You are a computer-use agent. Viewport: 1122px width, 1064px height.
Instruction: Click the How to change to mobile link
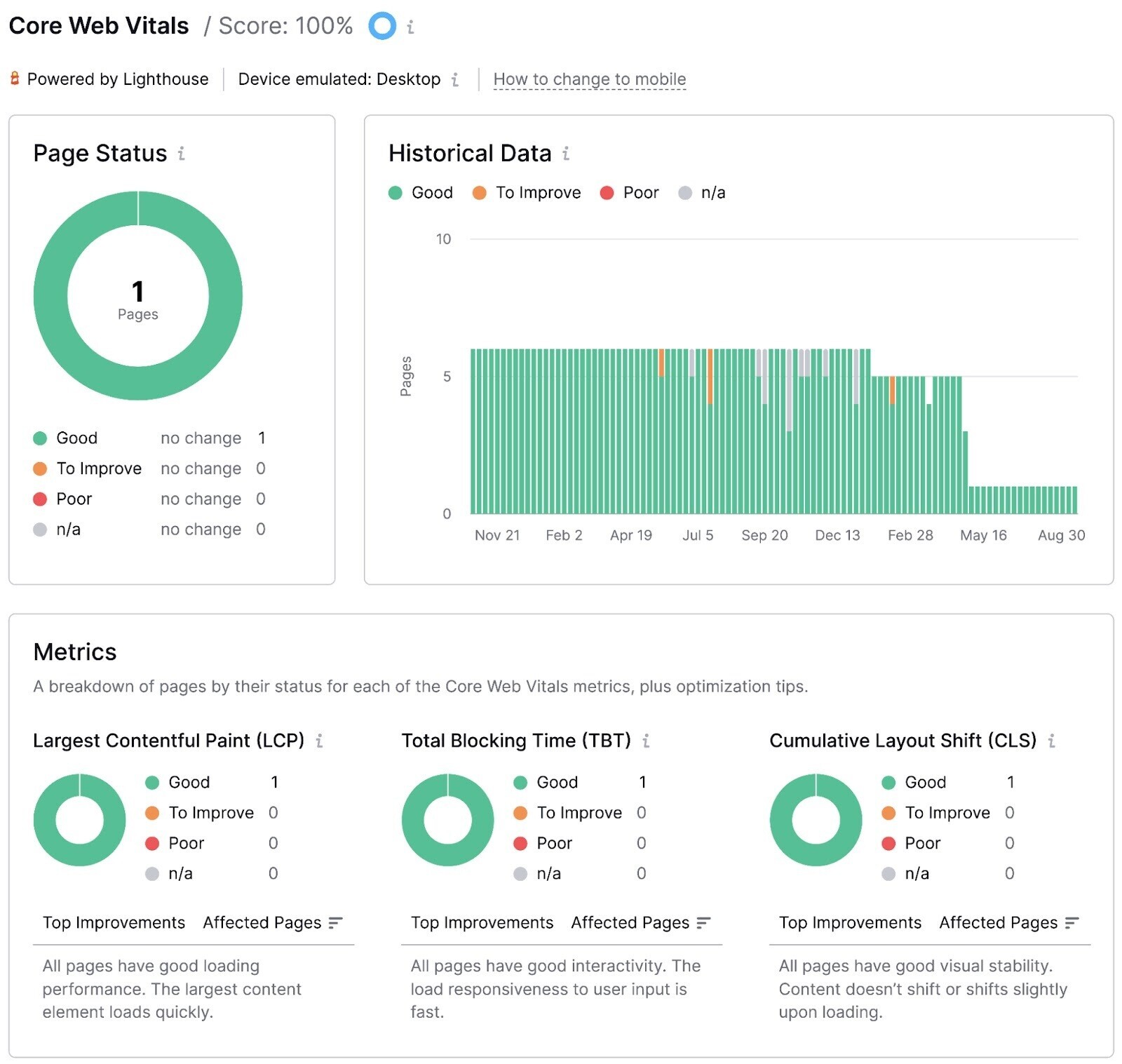coord(590,79)
